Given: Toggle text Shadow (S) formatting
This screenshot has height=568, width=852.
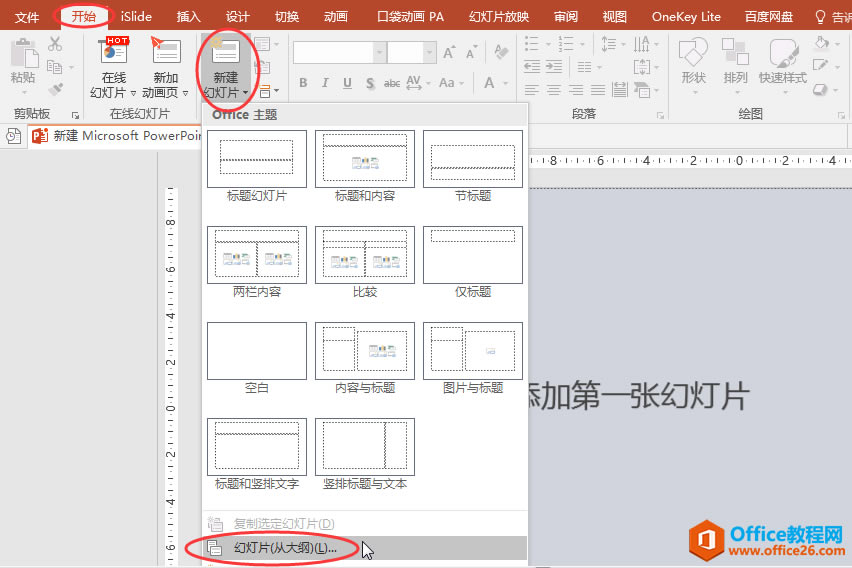Looking at the screenshot, I should click(370, 83).
